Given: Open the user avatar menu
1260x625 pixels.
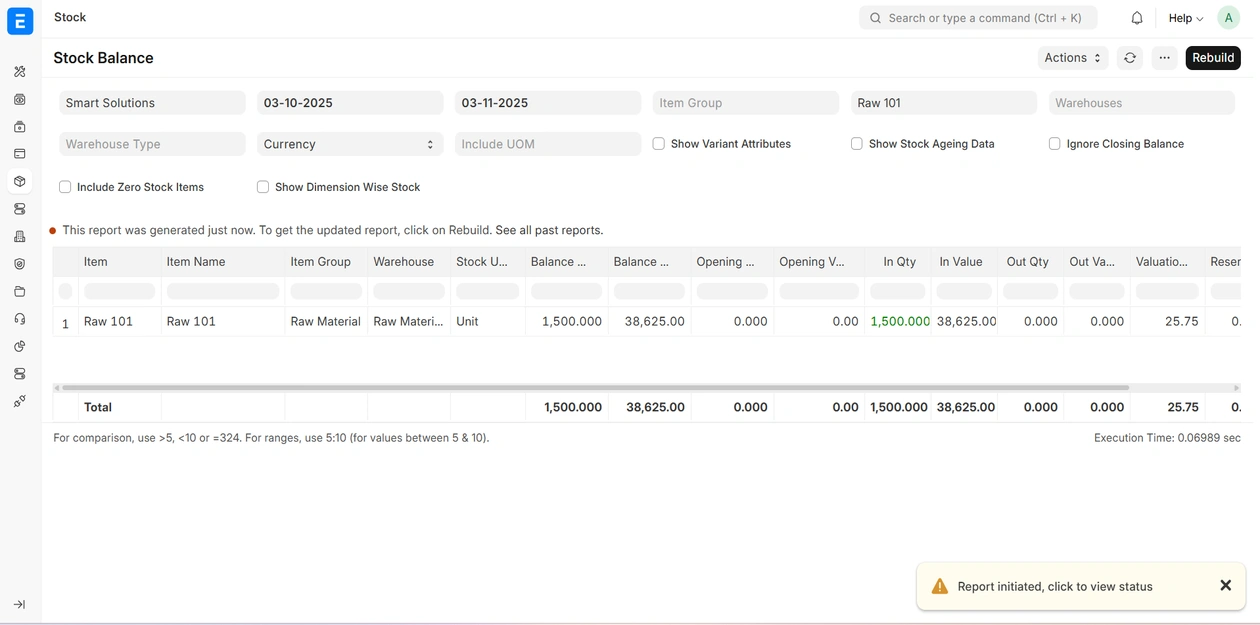Looking at the screenshot, I should 1228,18.
